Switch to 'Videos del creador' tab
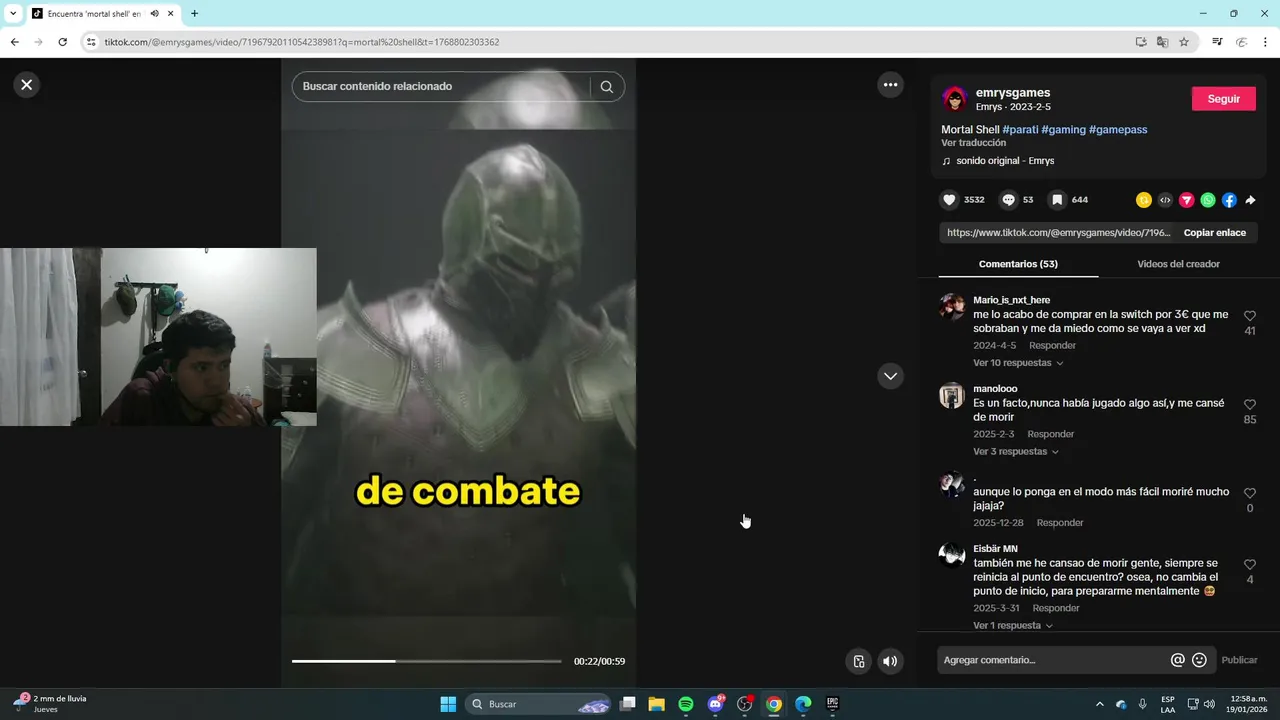Viewport: 1280px width, 720px height. click(1178, 264)
